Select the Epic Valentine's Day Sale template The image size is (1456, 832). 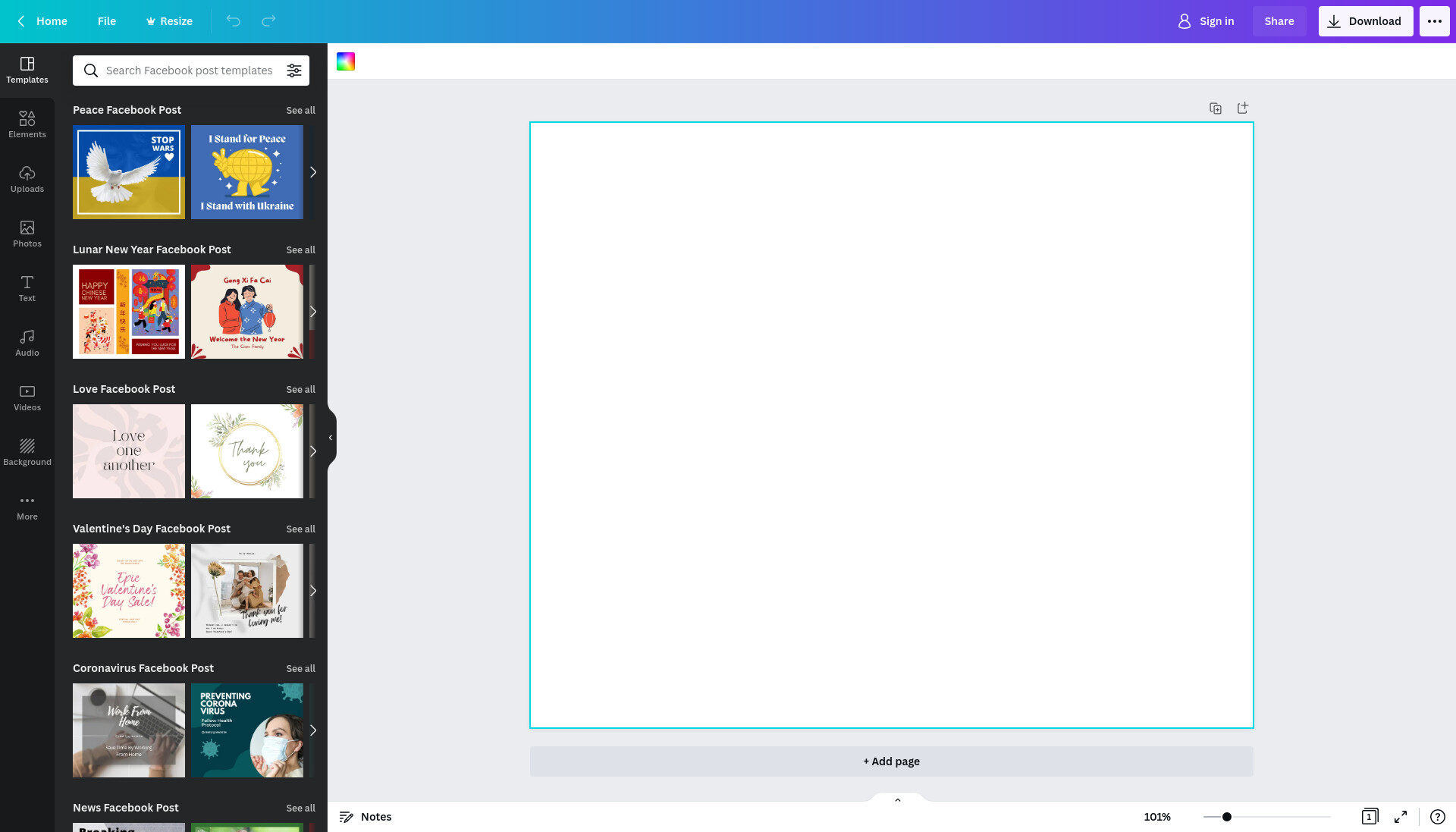point(129,591)
